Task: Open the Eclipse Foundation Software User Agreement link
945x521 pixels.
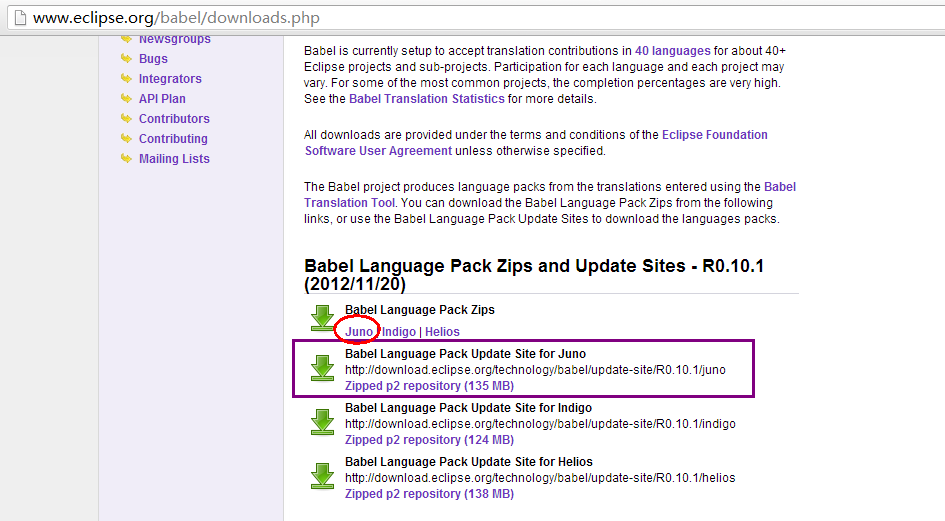Action: [536, 143]
